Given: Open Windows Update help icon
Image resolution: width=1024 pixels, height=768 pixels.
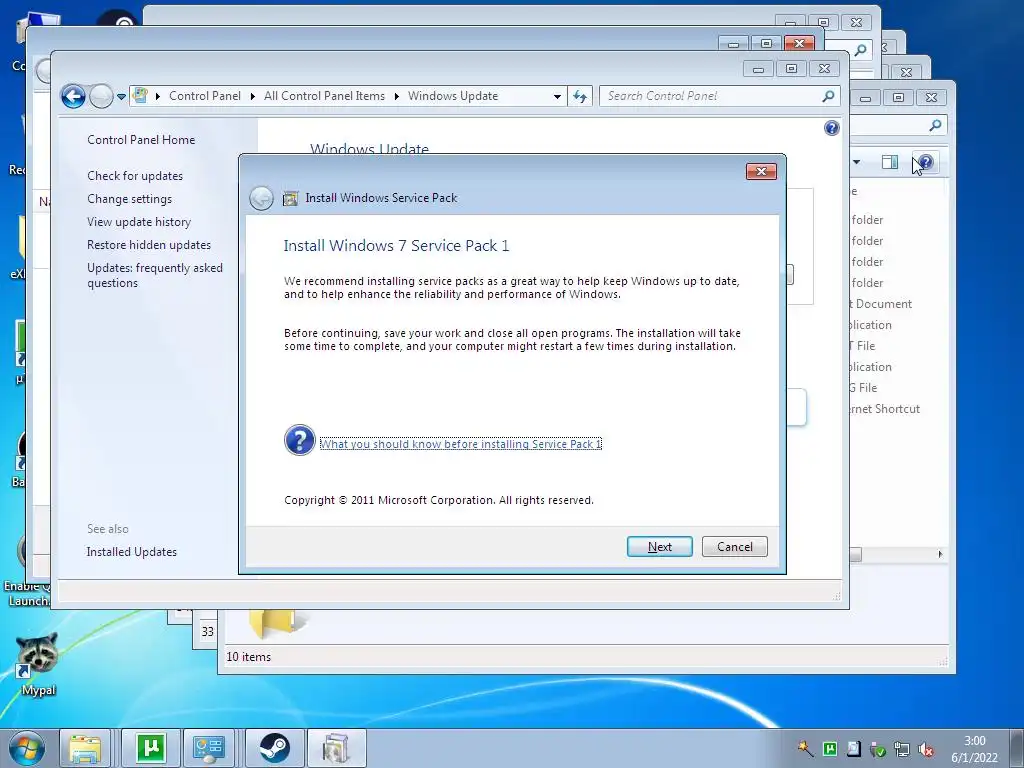Looking at the screenshot, I should (x=831, y=128).
